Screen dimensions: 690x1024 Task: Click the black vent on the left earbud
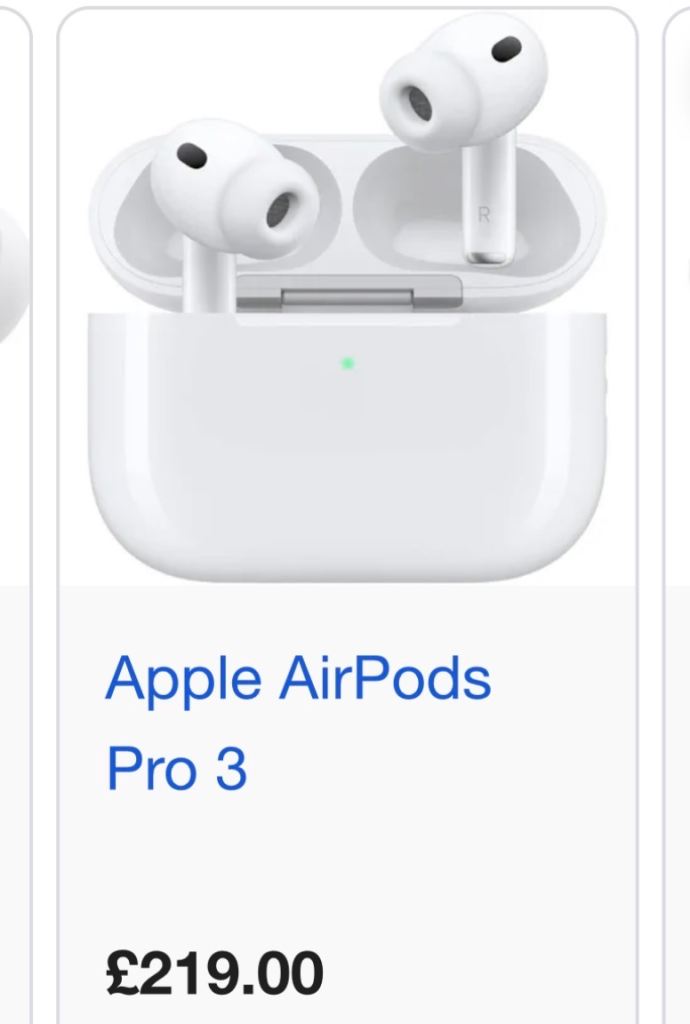(x=191, y=154)
